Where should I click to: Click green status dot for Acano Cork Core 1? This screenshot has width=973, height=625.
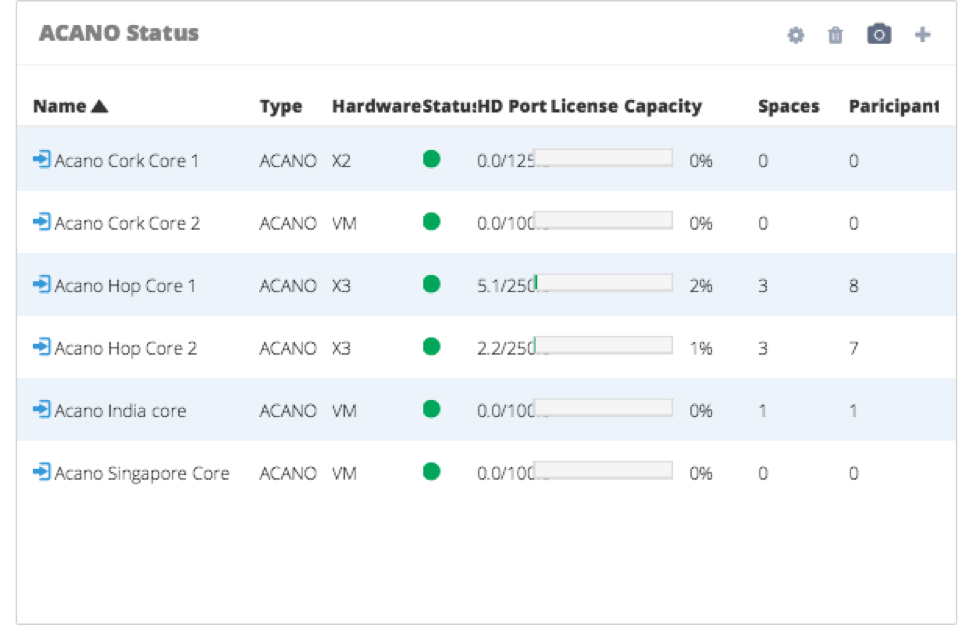tap(431, 160)
